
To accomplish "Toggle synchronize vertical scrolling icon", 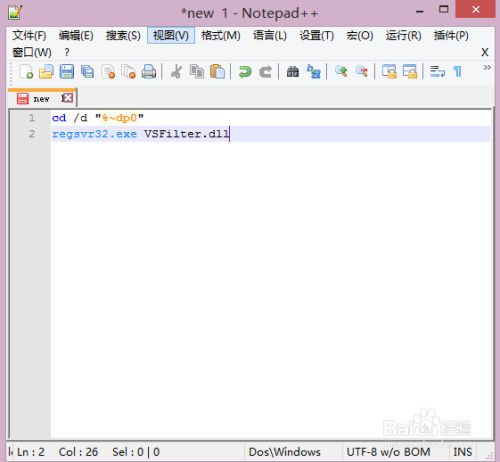I will [389, 72].
